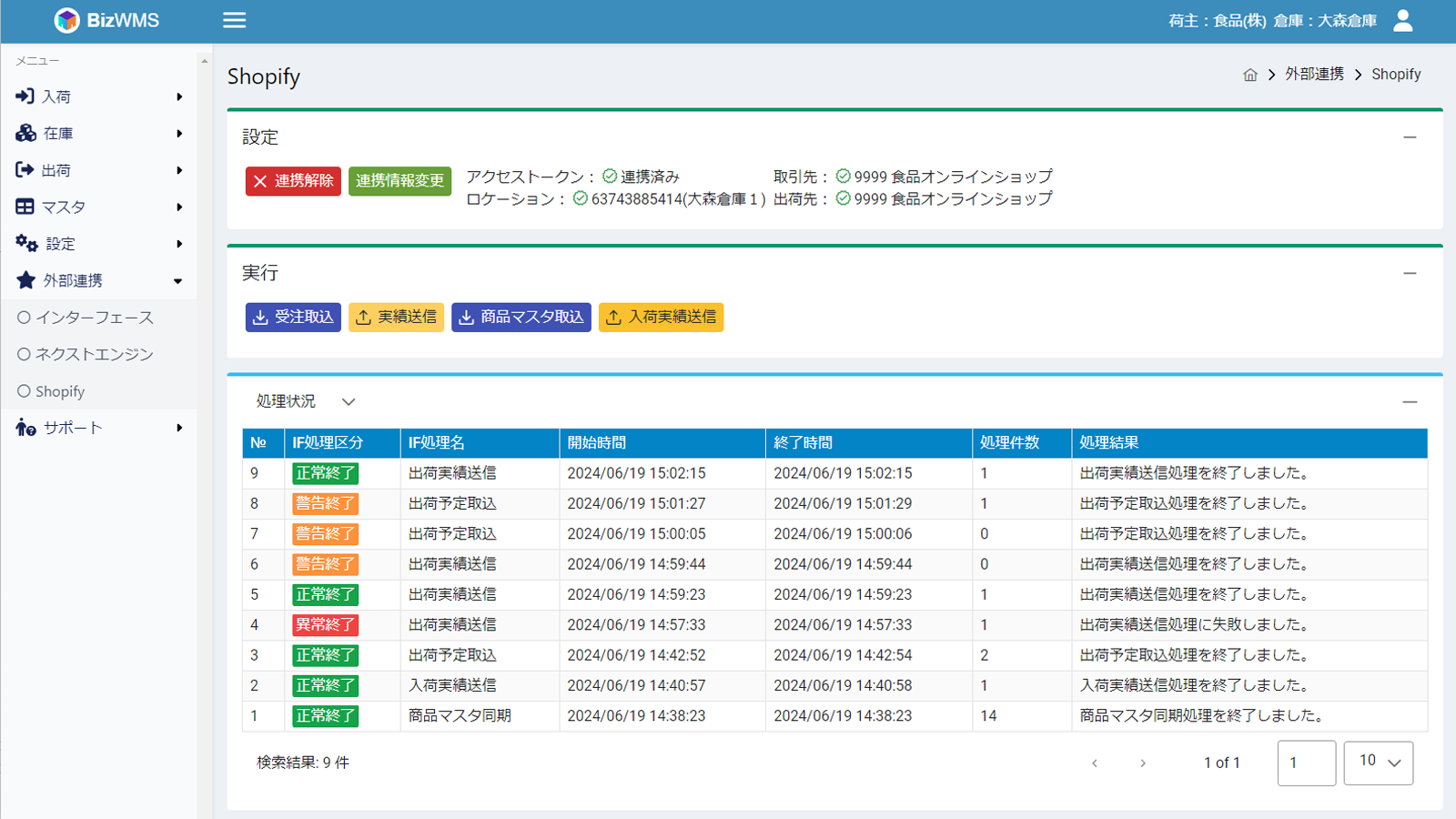Image resolution: width=1456 pixels, height=819 pixels.
Task: Click the 終了時間 column header
Action: click(868, 443)
